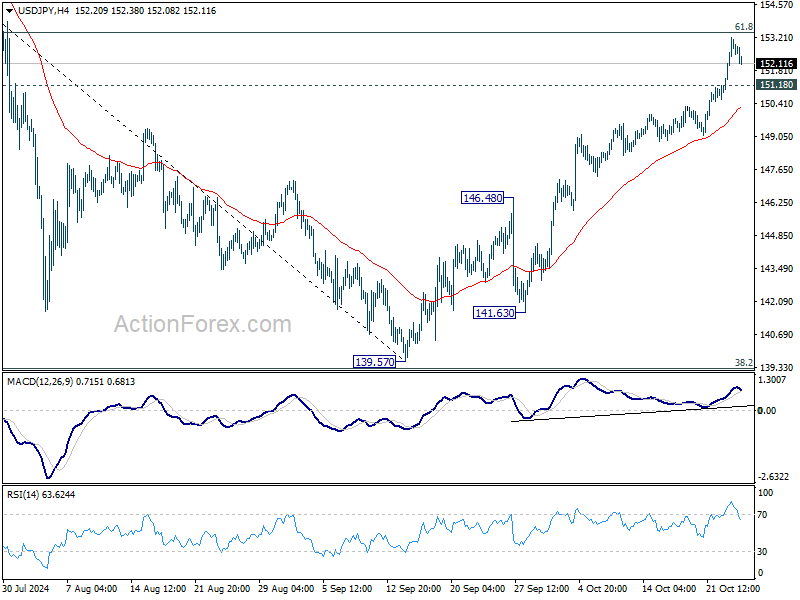Click the RSI scale value 100
Screen dimensions: 800x600
click(x=766, y=493)
